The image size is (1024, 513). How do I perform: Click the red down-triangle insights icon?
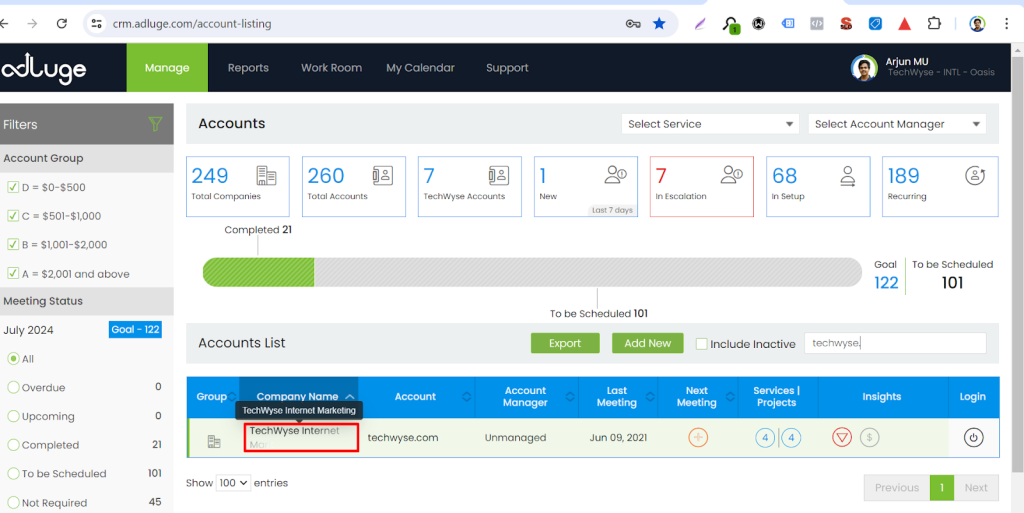coord(842,437)
